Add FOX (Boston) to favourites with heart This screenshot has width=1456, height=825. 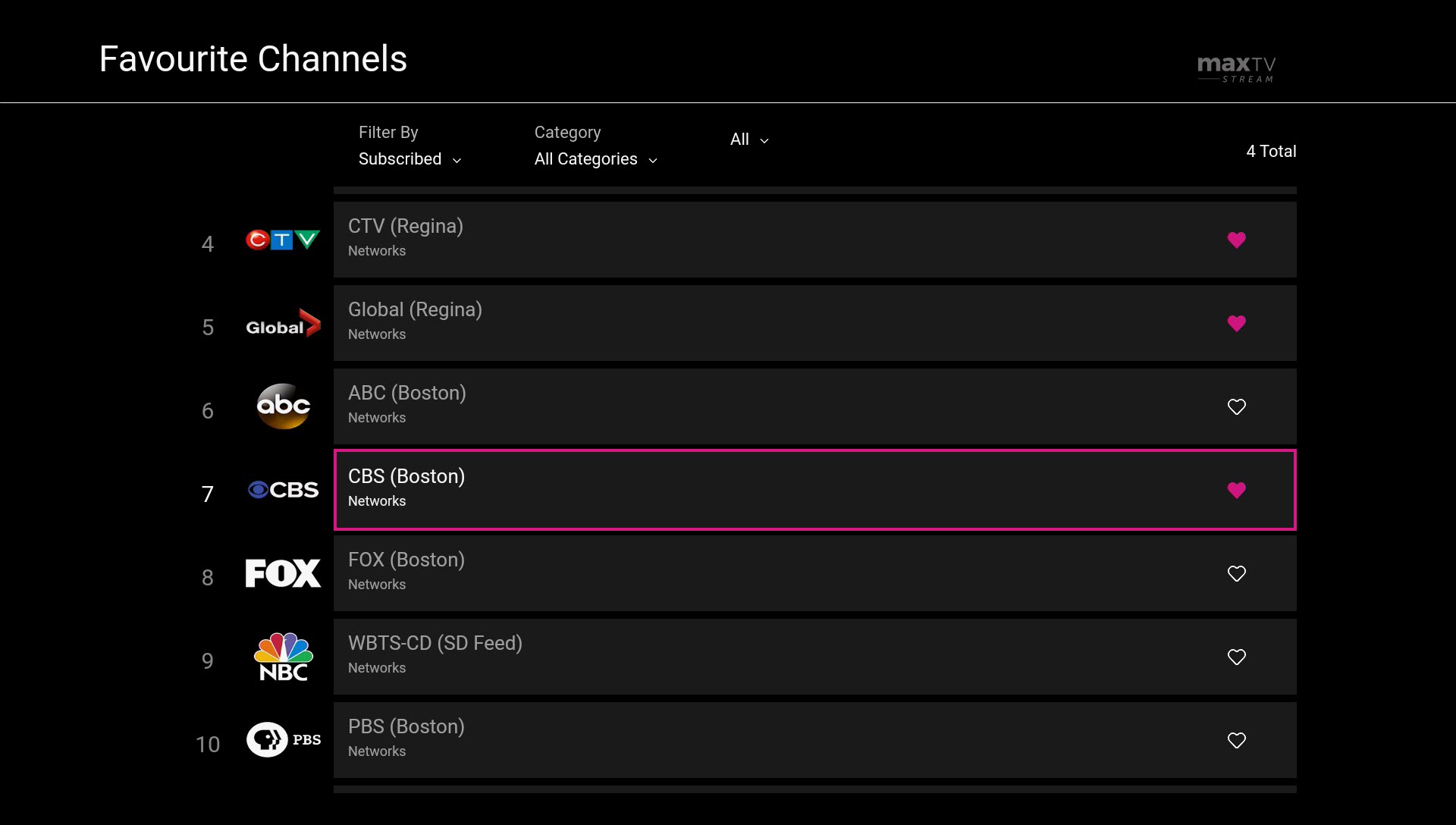pos(1236,574)
